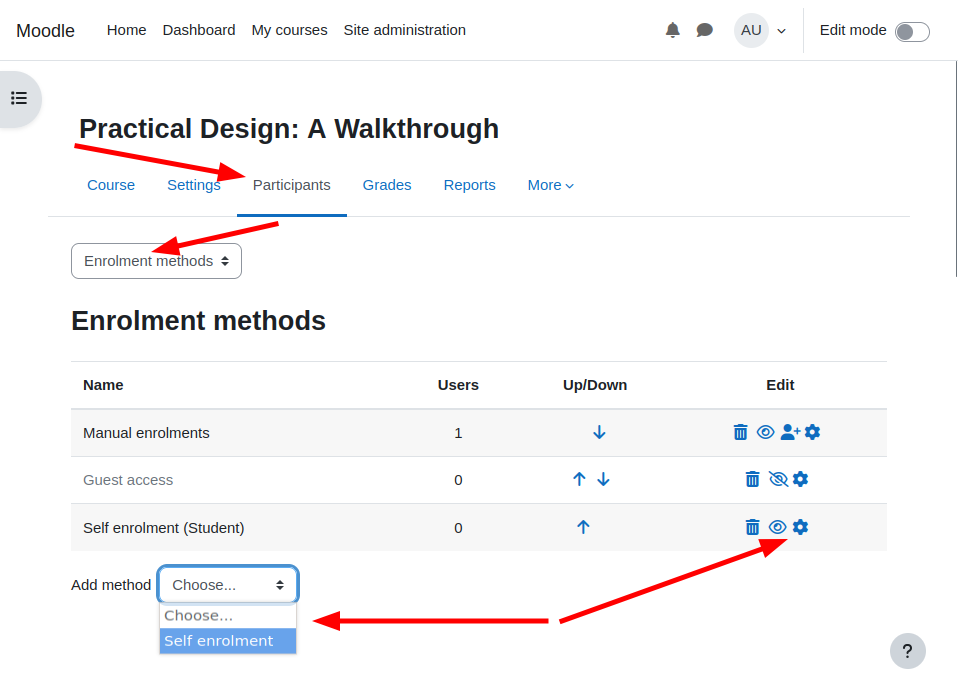Open the messaging speech bubble icon
Viewport: 958px width, 698px height.
(x=704, y=30)
